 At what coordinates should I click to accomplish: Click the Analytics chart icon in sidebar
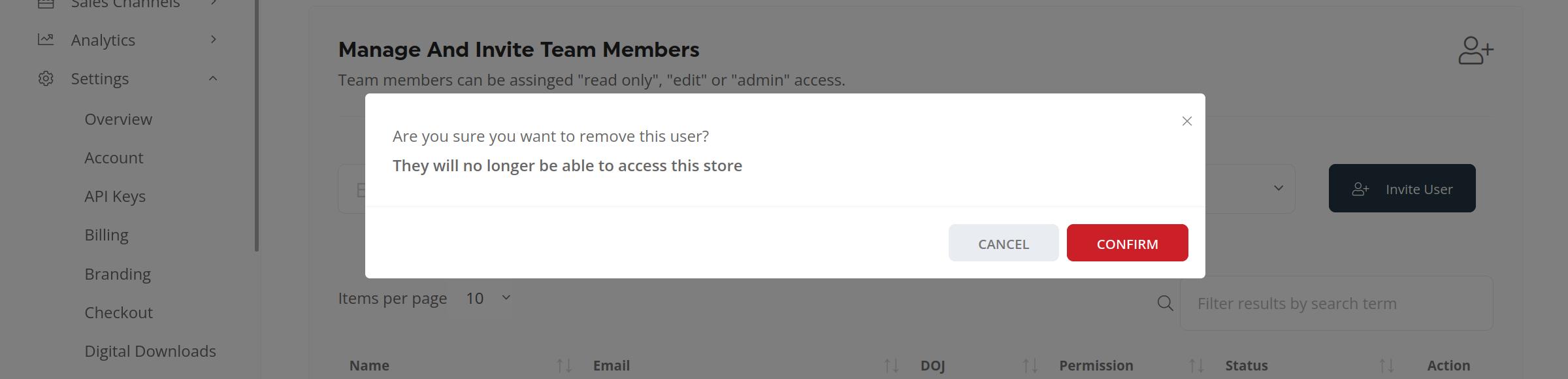tap(45, 39)
